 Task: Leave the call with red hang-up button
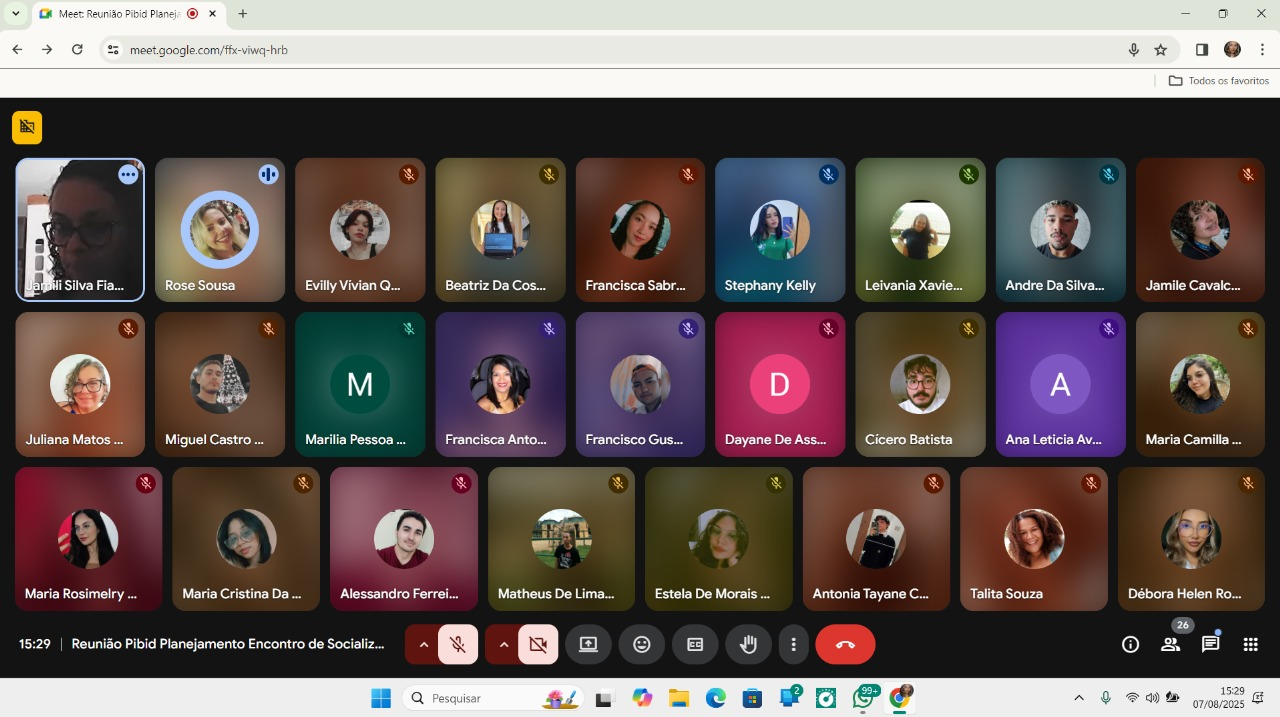click(x=845, y=645)
